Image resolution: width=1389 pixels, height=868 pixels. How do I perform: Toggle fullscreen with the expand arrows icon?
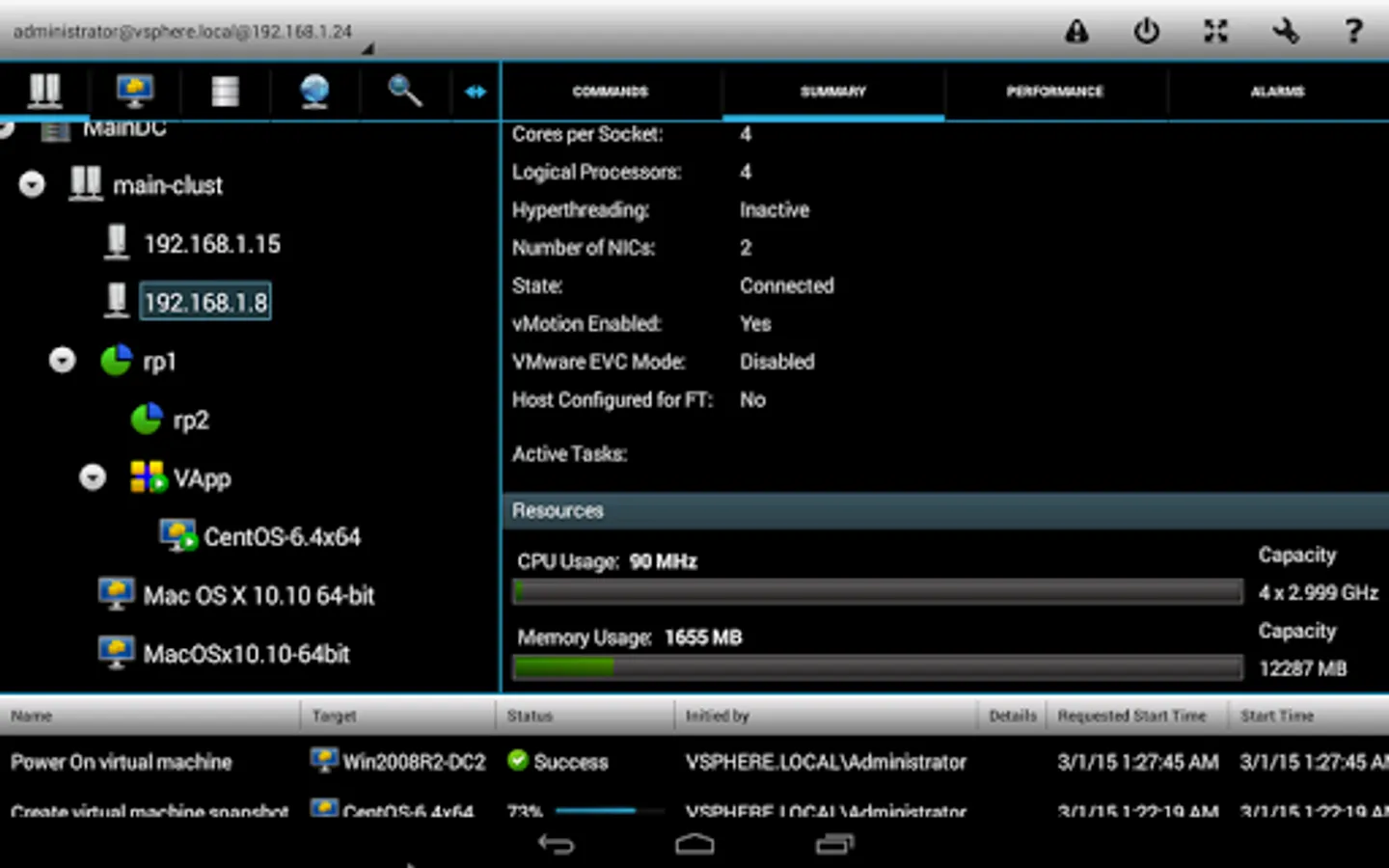pyautogui.click(x=1215, y=32)
